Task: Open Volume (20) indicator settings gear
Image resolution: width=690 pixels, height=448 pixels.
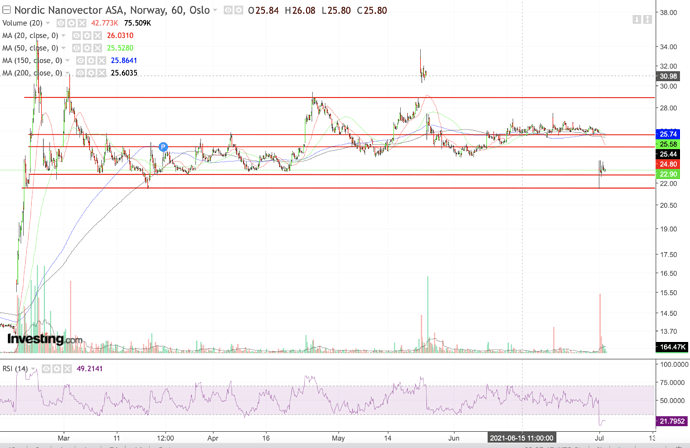Action: pyautogui.click(x=71, y=23)
